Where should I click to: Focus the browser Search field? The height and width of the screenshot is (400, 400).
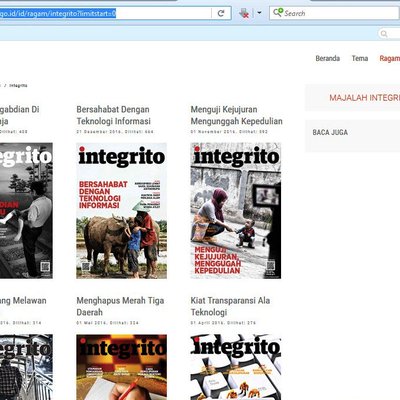pyautogui.click(x=334, y=13)
